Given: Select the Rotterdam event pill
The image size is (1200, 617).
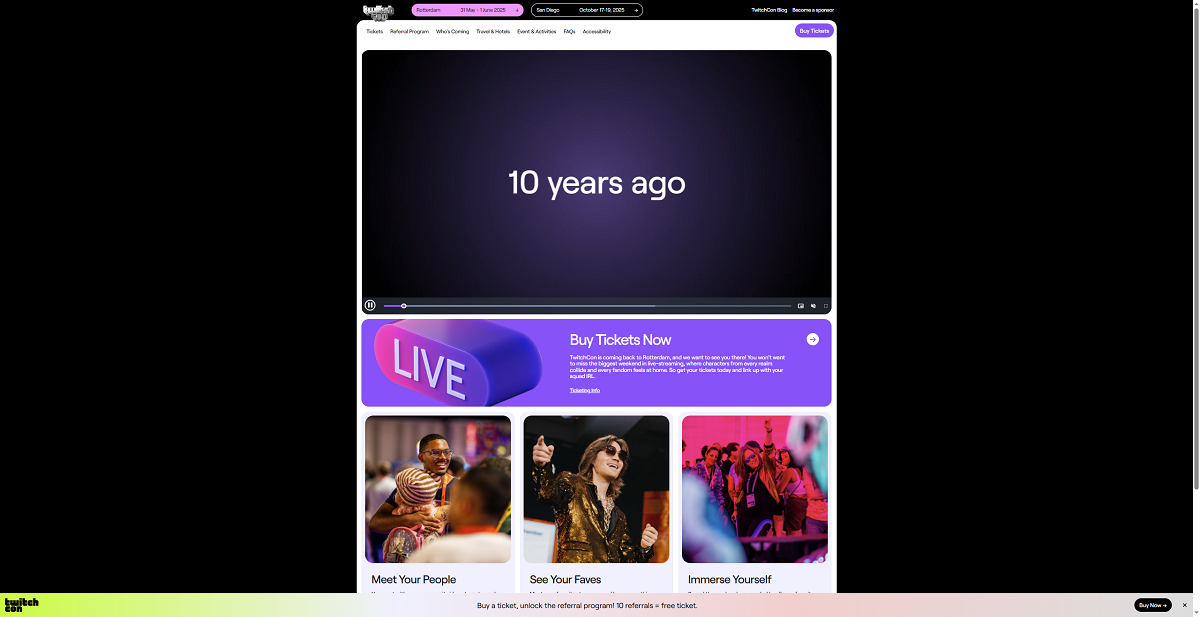Looking at the screenshot, I should pyautogui.click(x=467, y=10).
